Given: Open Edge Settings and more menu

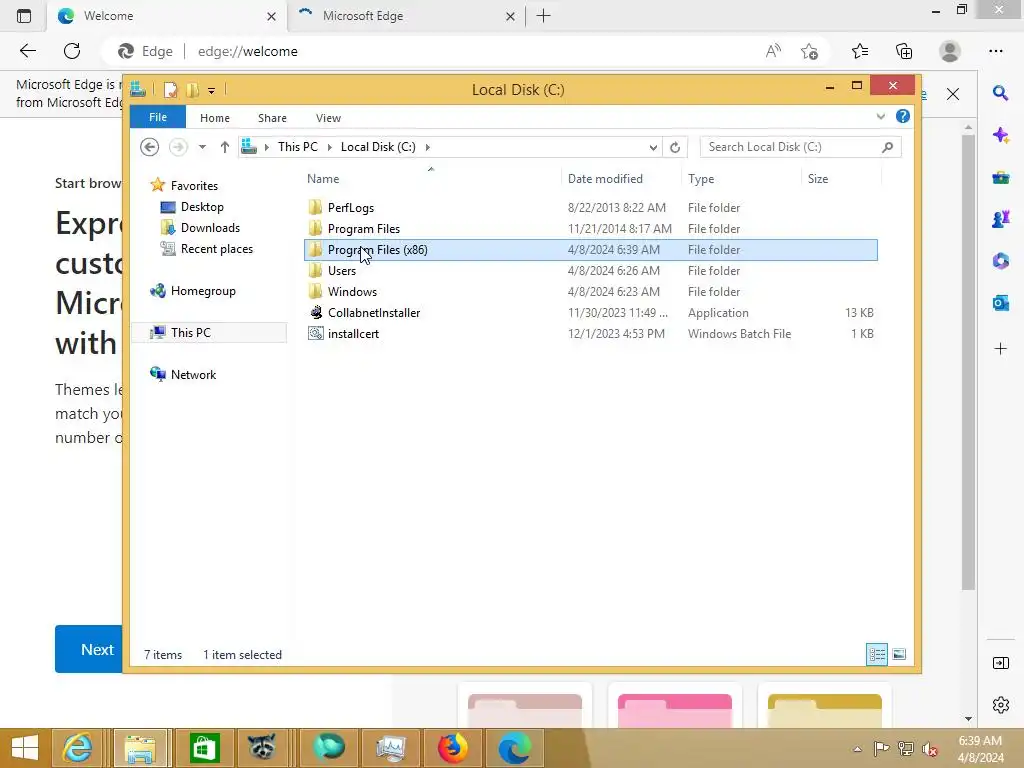Looking at the screenshot, I should pos(996,51).
